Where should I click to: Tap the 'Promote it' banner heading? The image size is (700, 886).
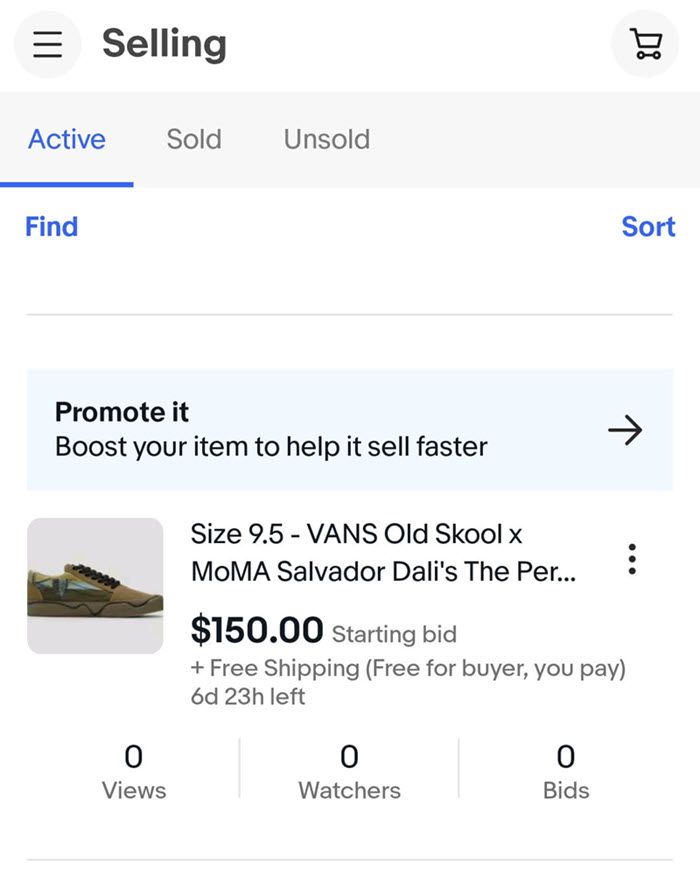pos(122,412)
